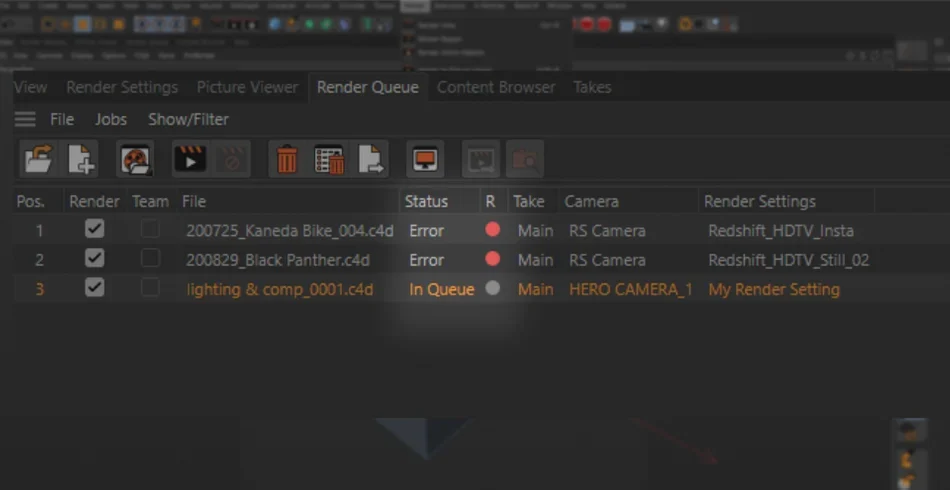950x490 pixels.
Task: Delete selected job with single trash icon
Action: pos(287,159)
